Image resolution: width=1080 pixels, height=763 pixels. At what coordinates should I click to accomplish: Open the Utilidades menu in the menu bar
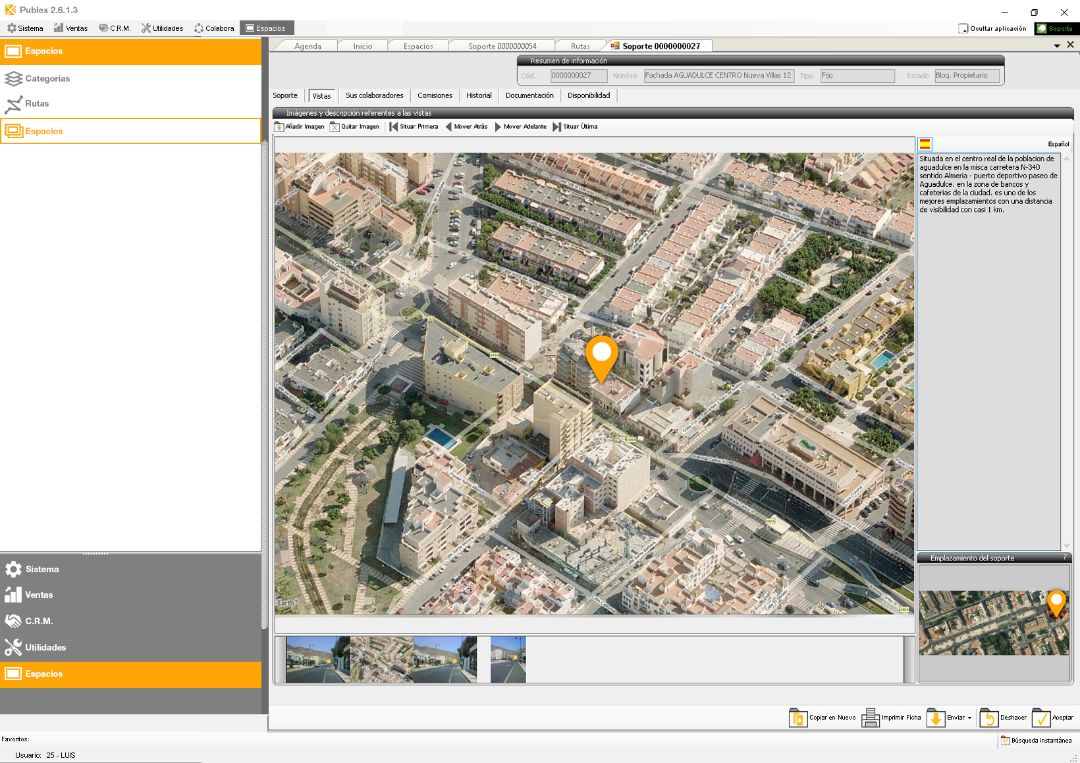pyautogui.click(x=162, y=28)
